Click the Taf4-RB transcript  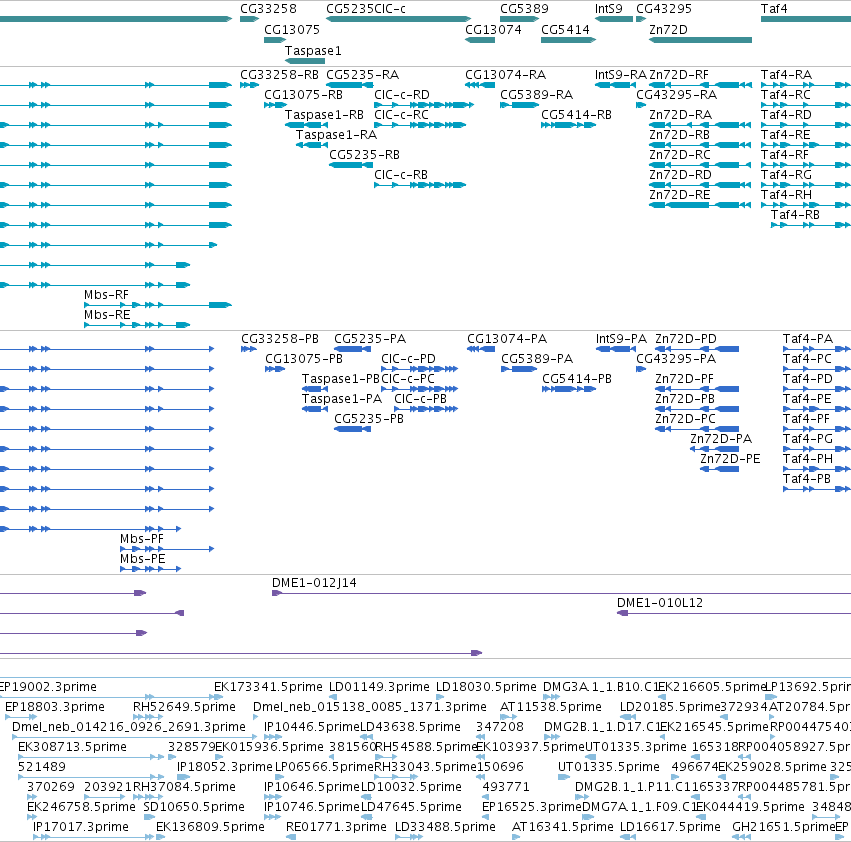811,225
